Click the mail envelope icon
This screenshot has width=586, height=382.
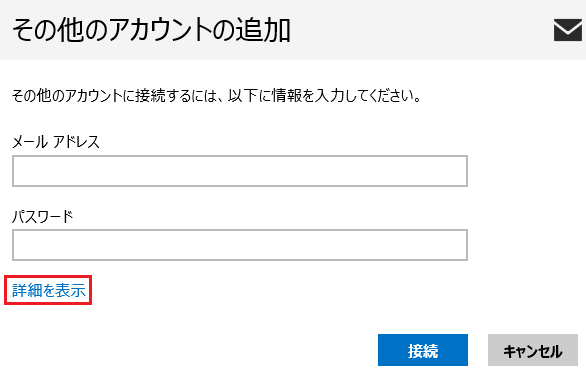pos(568,30)
